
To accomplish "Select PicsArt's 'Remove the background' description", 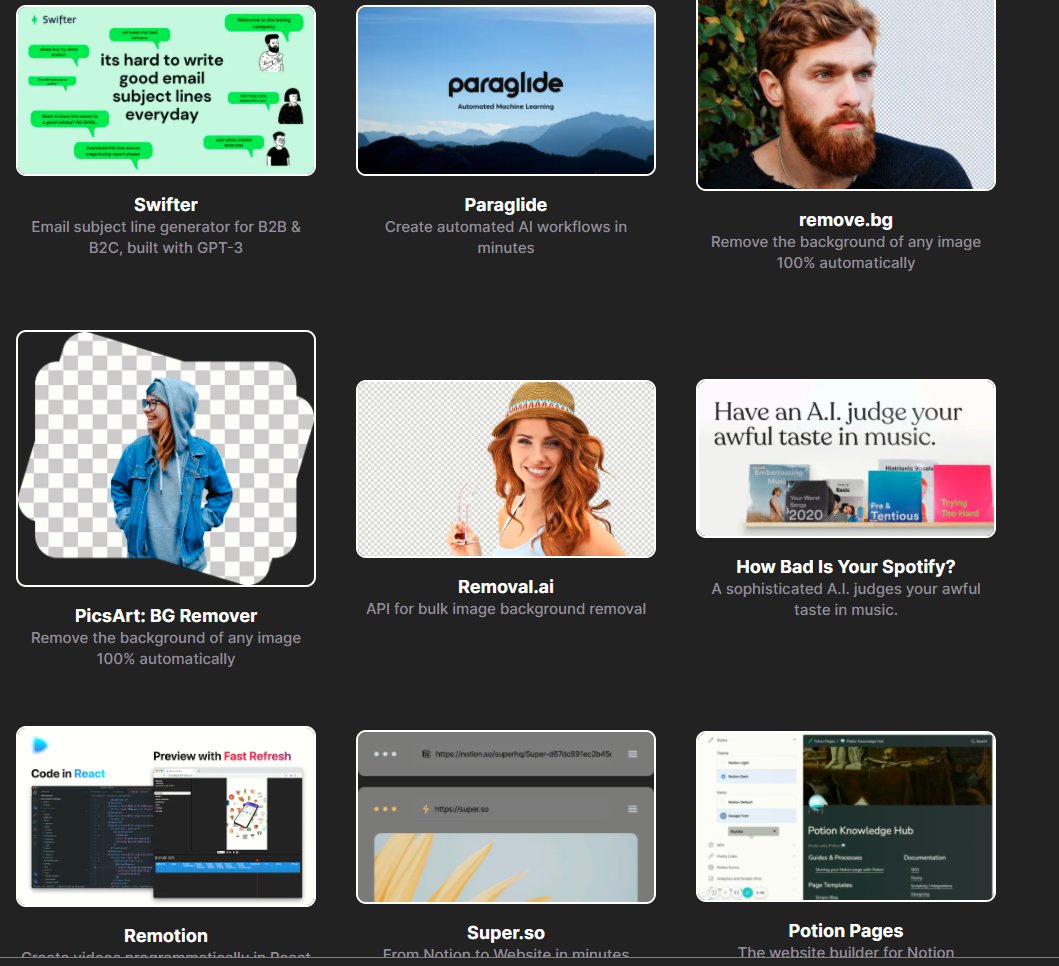I will (165, 648).
